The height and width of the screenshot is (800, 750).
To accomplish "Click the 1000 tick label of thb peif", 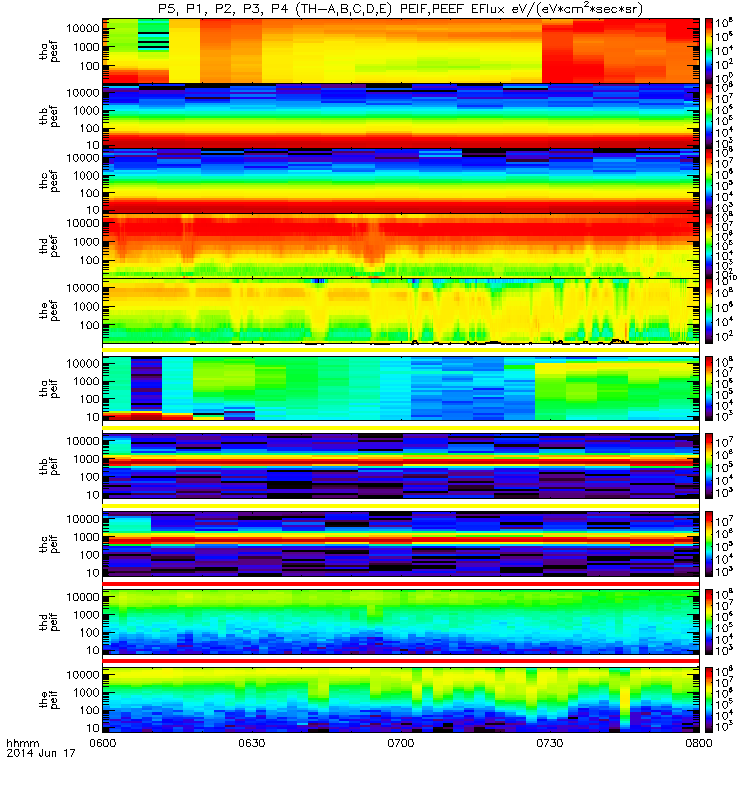I will coord(86,459).
